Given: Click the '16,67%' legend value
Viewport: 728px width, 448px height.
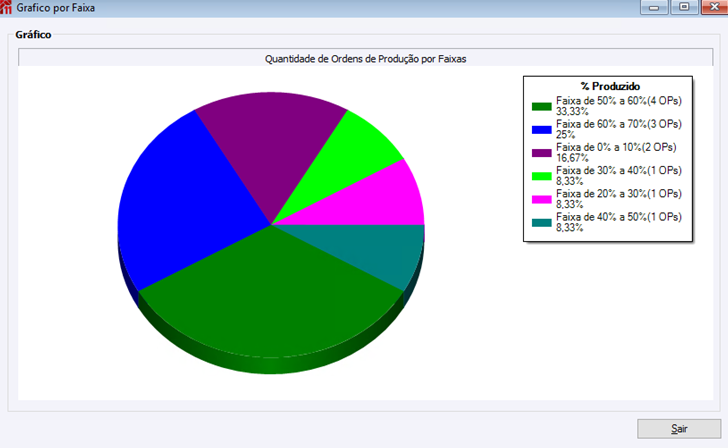Looking at the screenshot, I should pos(572,158).
